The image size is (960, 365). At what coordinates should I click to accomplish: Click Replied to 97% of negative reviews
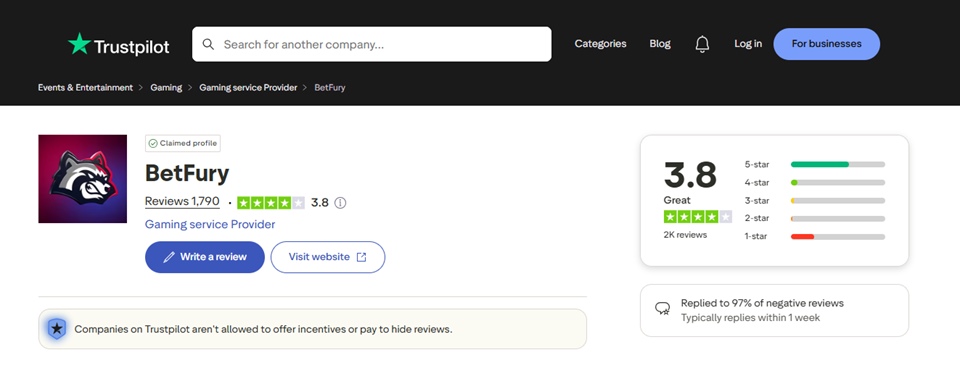coord(762,303)
